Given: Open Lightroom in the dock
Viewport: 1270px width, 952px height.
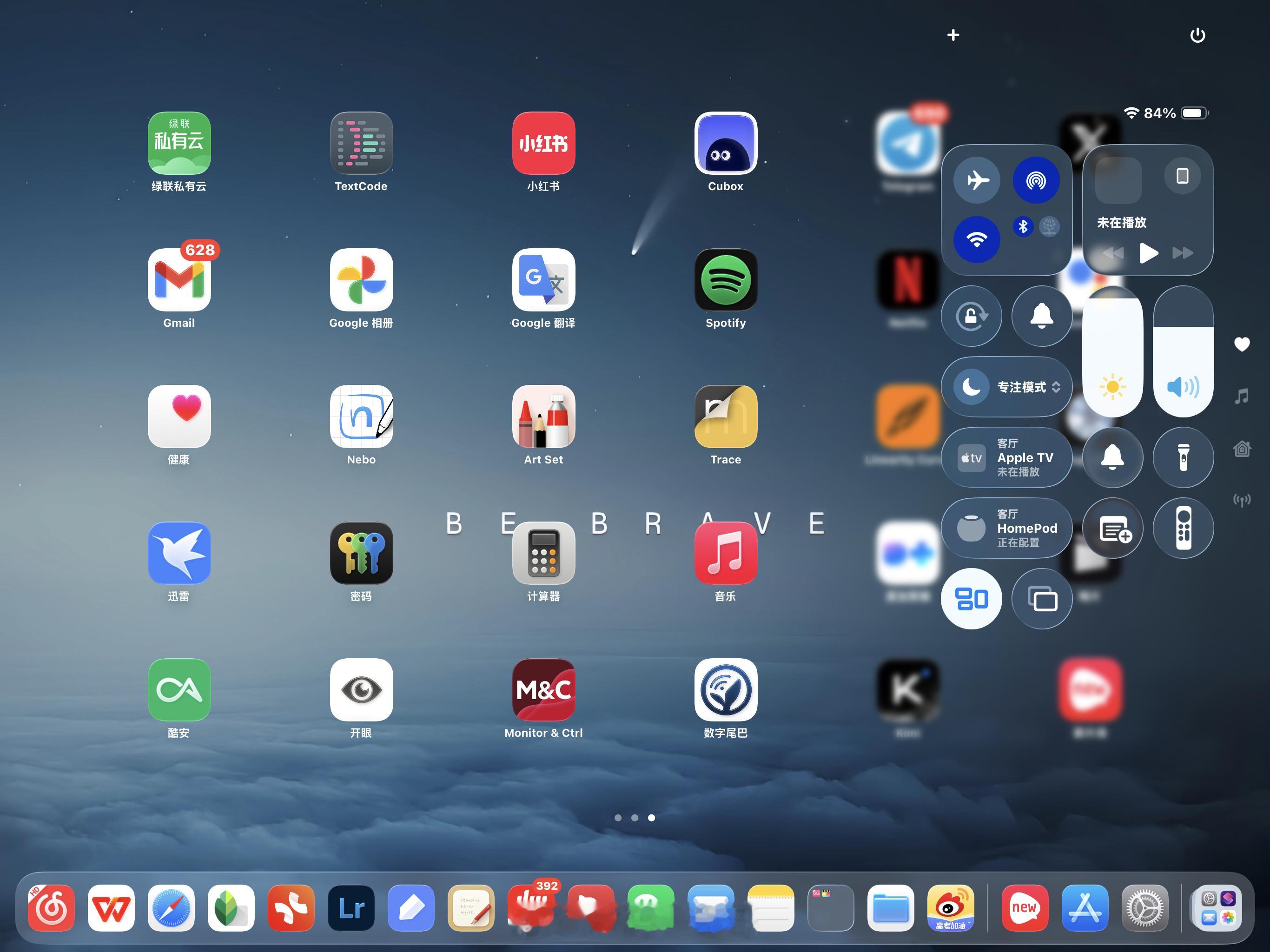Looking at the screenshot, I should (x=351, y=908).
